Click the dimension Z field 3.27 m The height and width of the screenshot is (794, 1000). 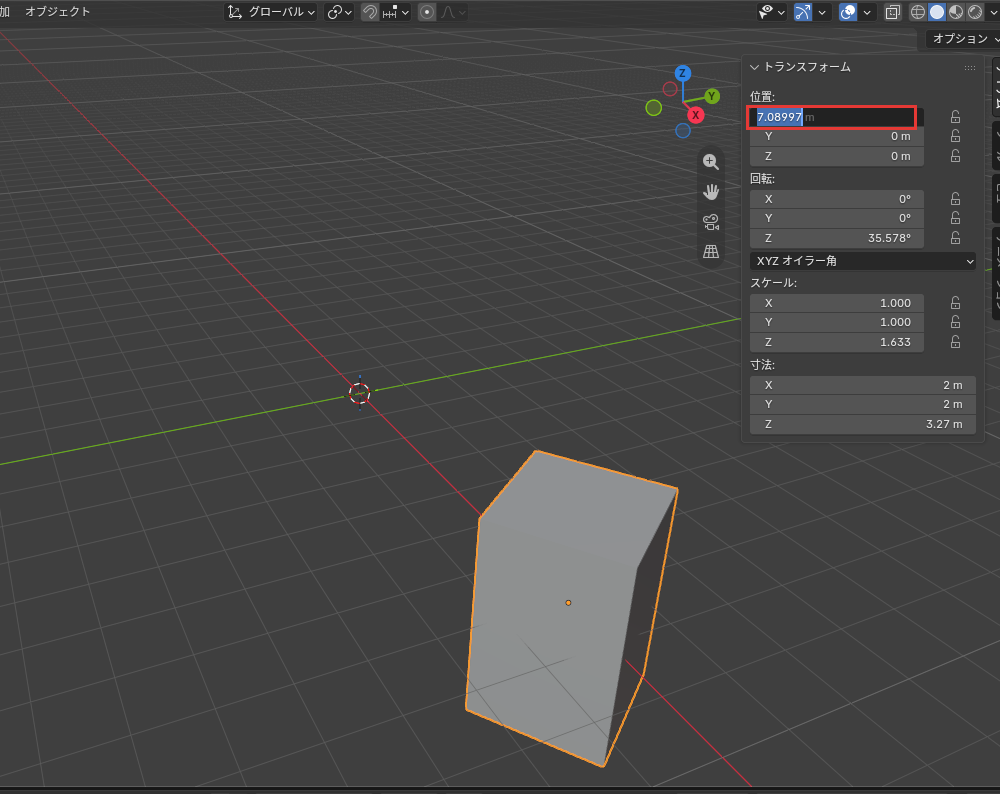[863, 424]
